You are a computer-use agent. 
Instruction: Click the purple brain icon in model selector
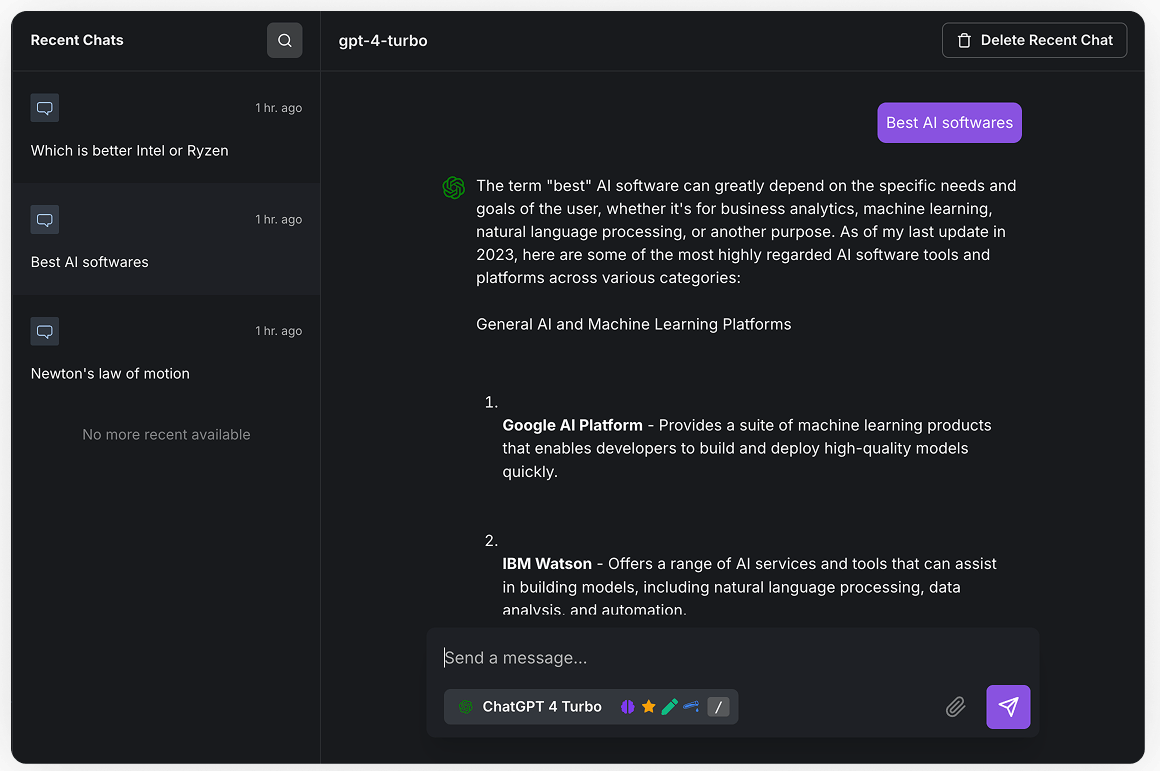627,707
